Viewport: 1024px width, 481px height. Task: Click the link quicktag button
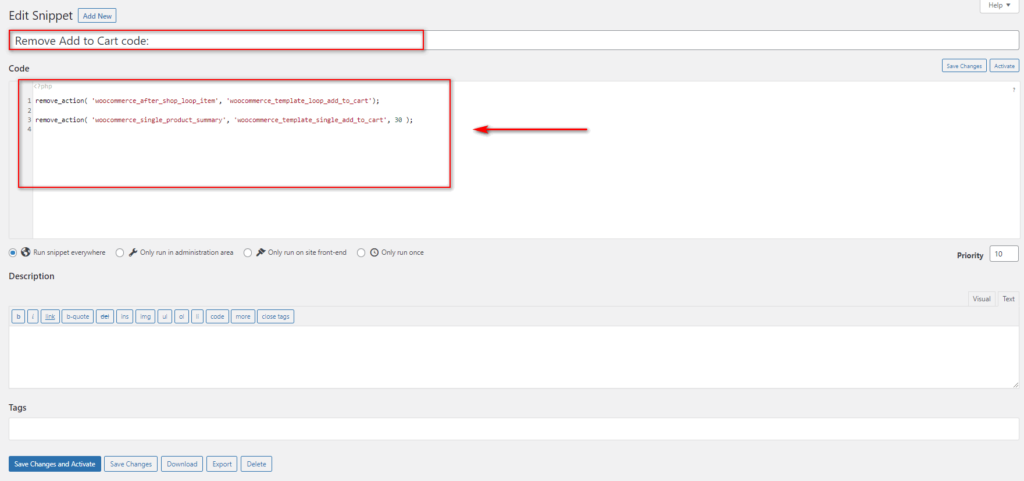(50, 317)
